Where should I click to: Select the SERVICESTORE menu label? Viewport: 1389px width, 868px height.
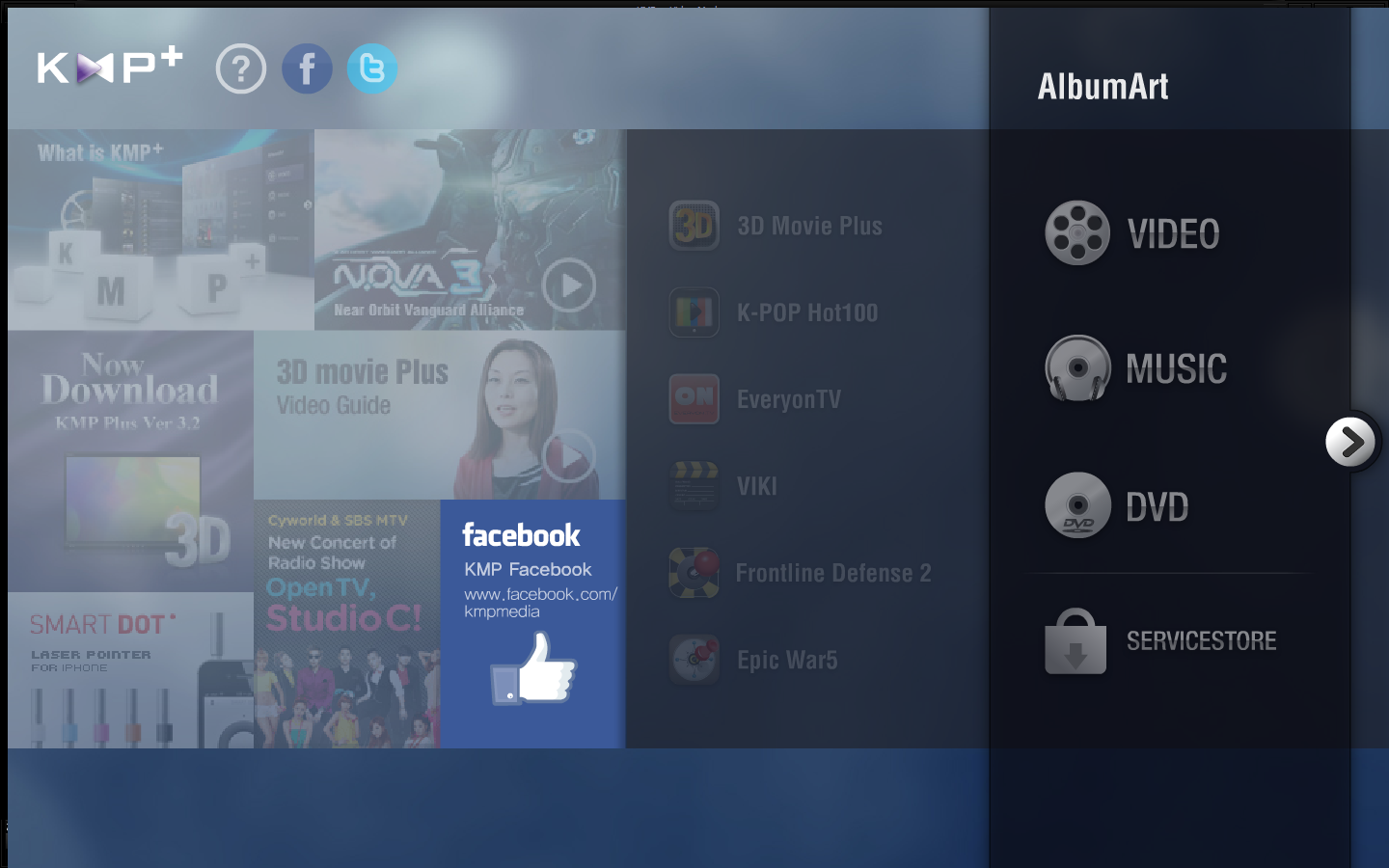[x=1202, y=641]
